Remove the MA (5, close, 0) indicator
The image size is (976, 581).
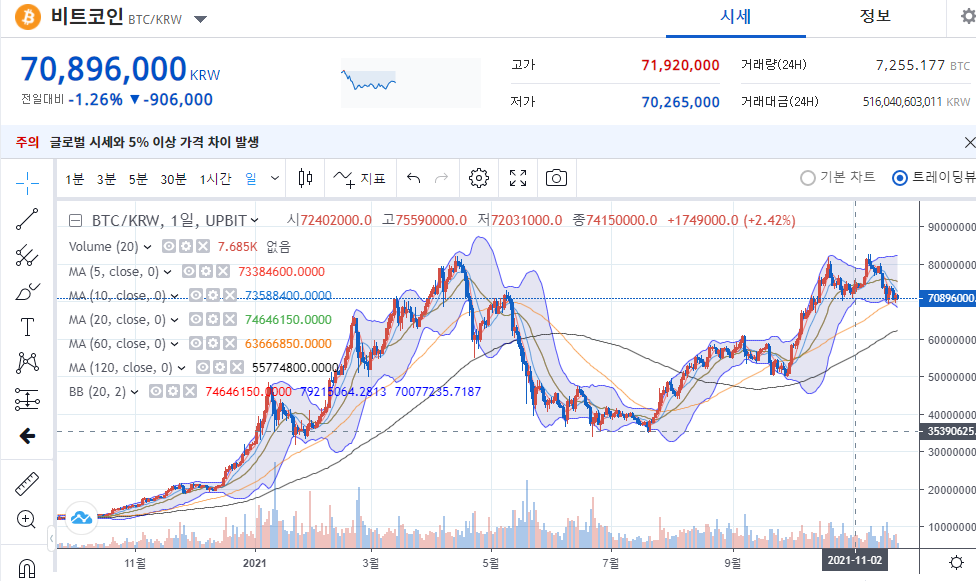coord(223,272)
